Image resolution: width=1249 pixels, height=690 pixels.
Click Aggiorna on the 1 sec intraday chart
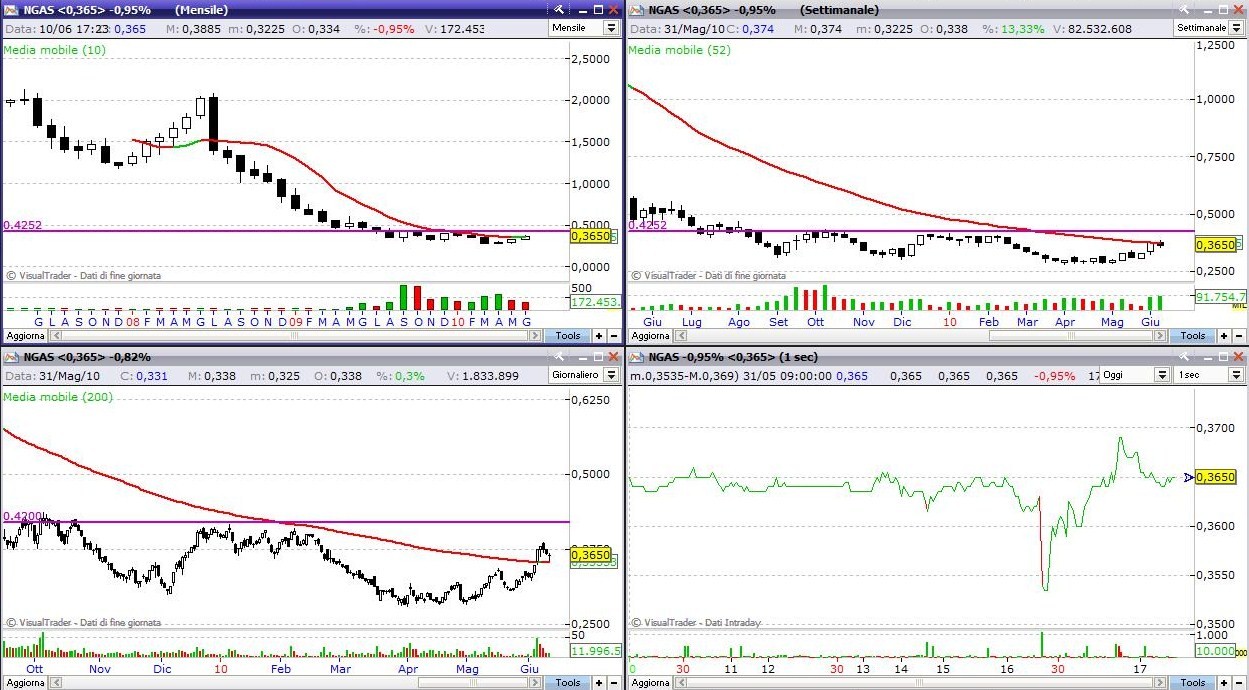(650, 682)
